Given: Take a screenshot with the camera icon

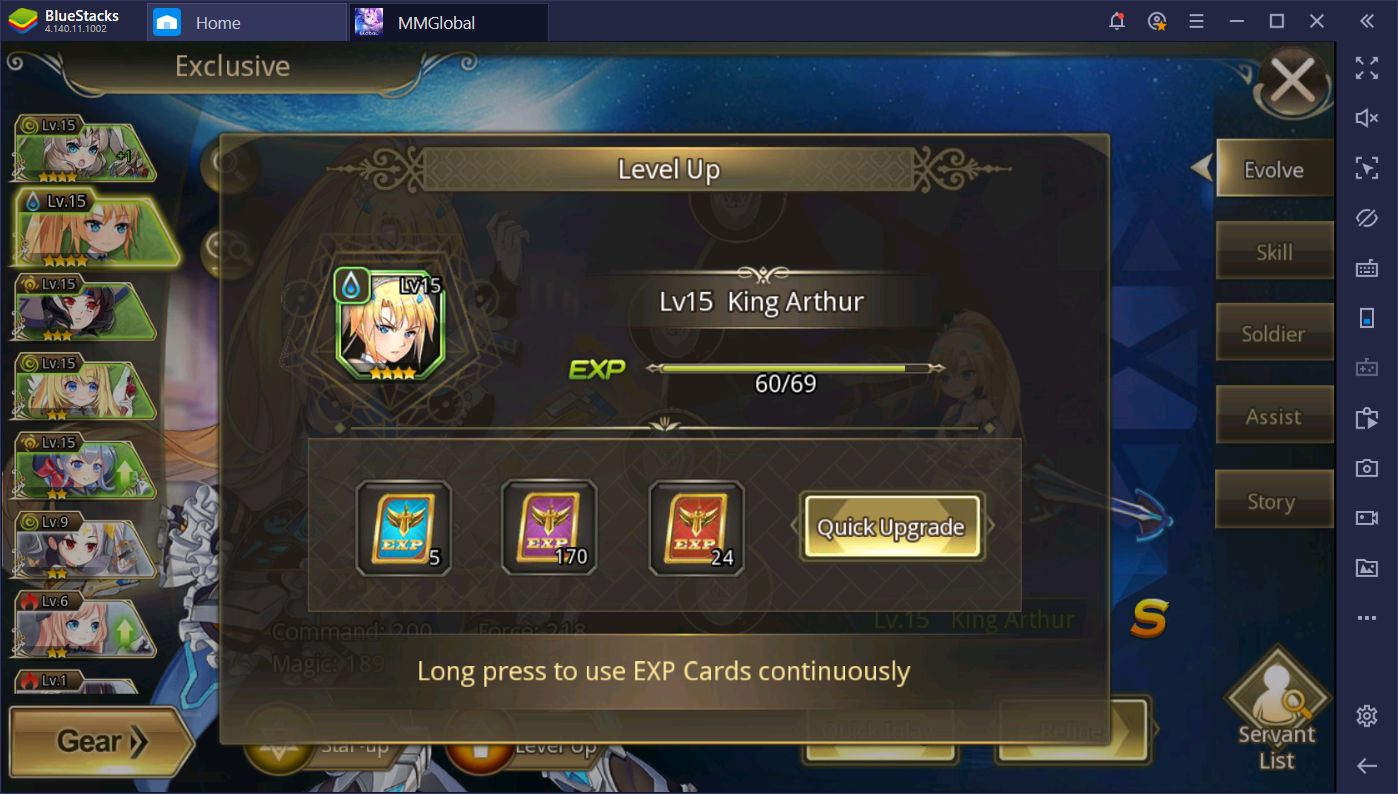Looking at the screenshot, I should pyautogui.click(x=1366, y=468).
